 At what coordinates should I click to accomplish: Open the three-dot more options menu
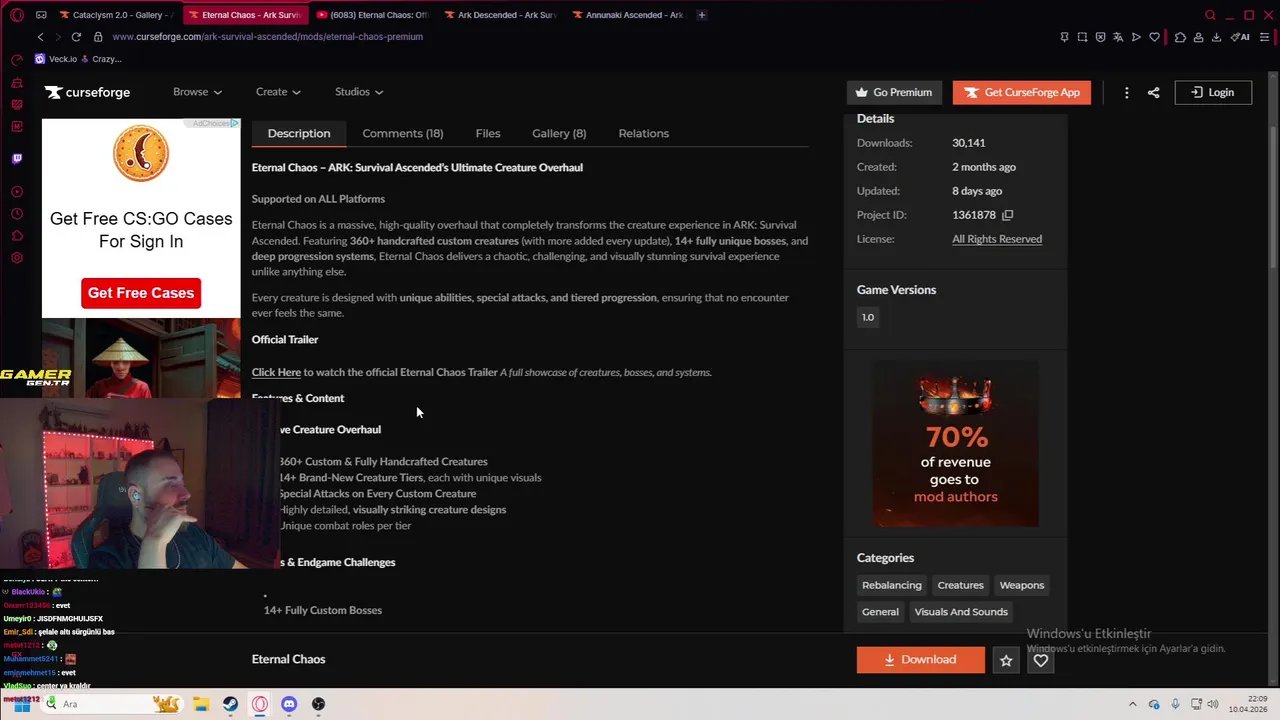1126,92
